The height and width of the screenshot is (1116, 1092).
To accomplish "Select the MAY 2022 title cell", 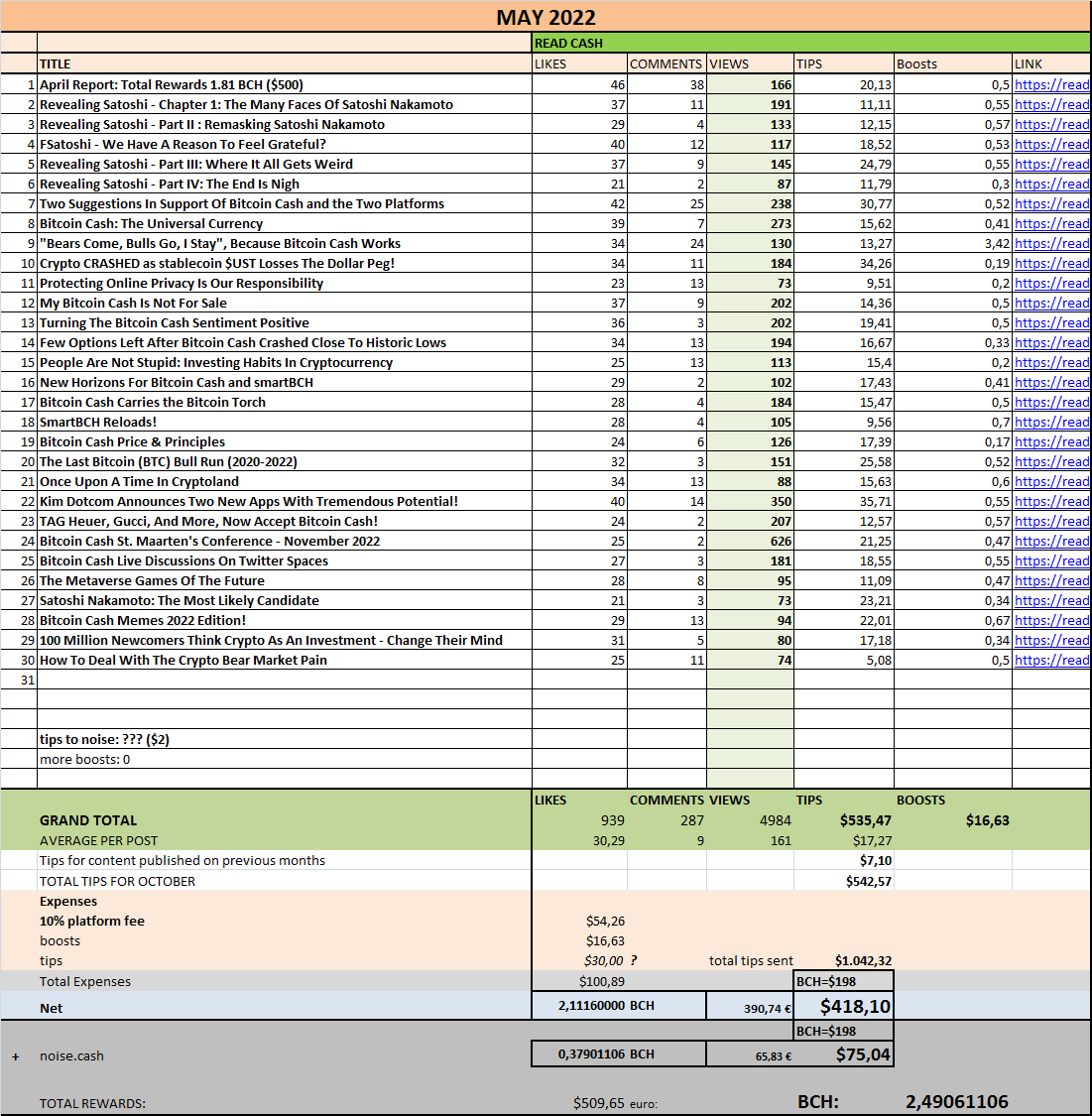I will click(546, 17).
